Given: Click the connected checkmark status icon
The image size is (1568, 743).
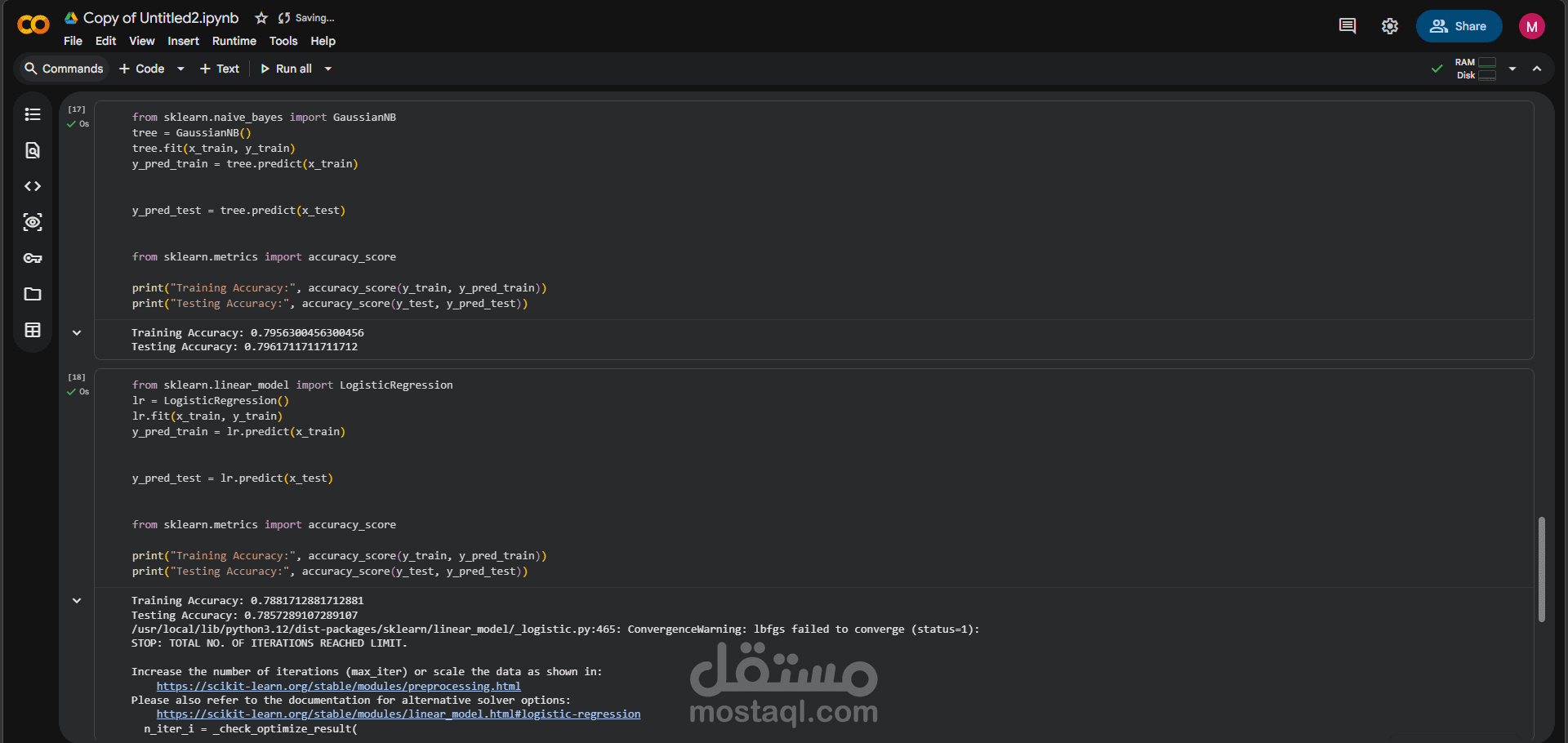Looking at the screenshot, I should [x=1437, y=69].
